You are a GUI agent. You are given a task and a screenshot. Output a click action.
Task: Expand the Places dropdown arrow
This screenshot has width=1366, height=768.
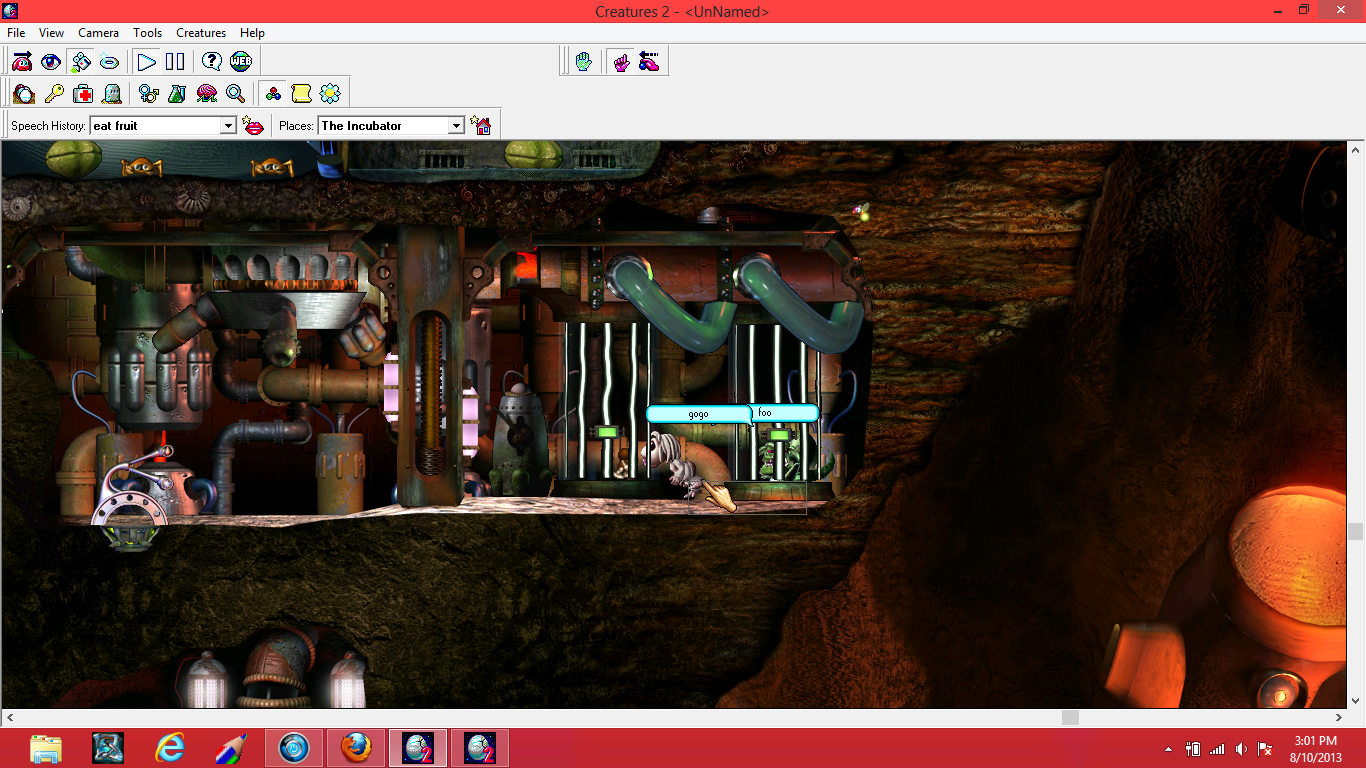(x=456, y=126)
